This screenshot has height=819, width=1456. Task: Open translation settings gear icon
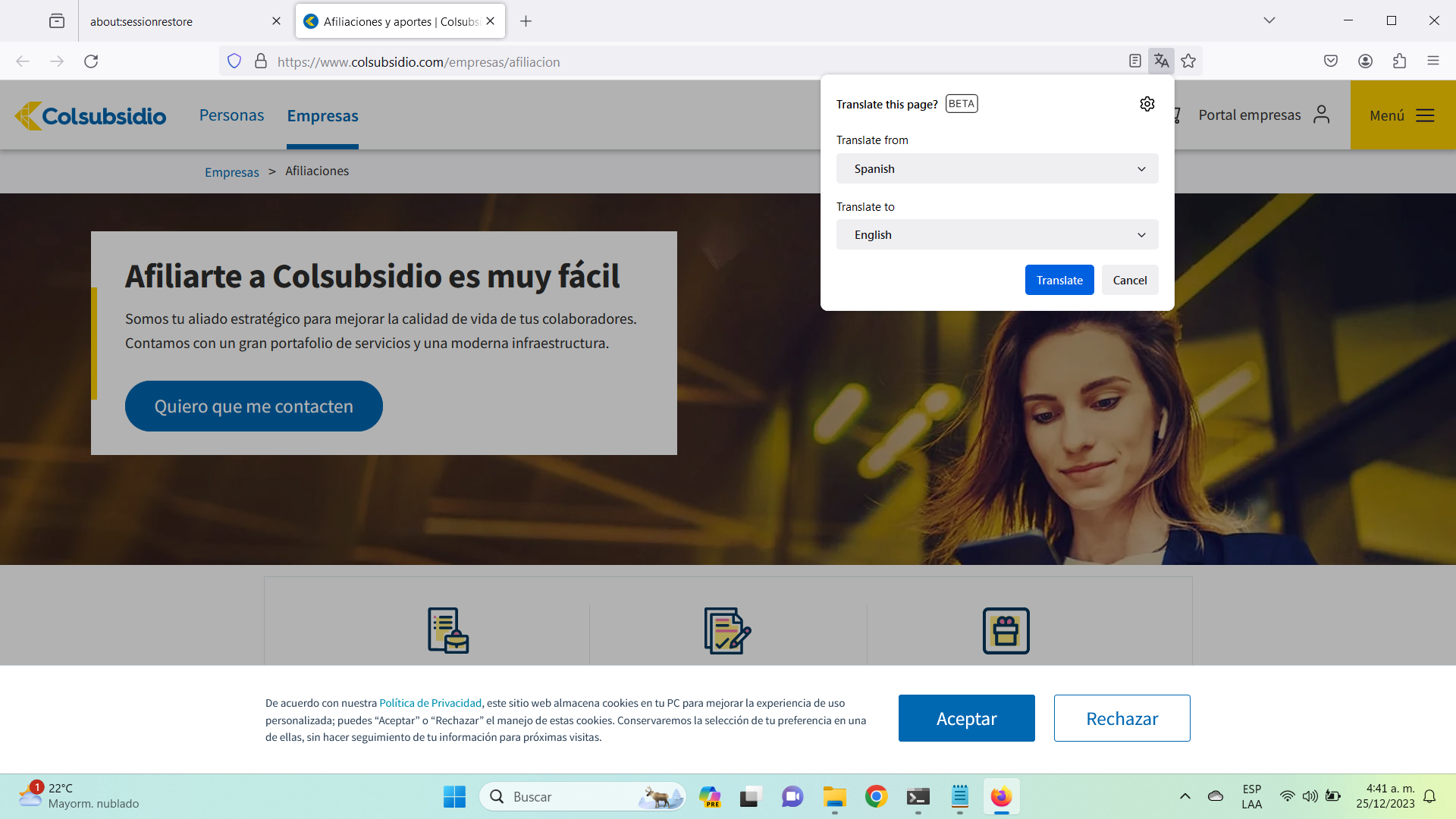click(1147, 104)
